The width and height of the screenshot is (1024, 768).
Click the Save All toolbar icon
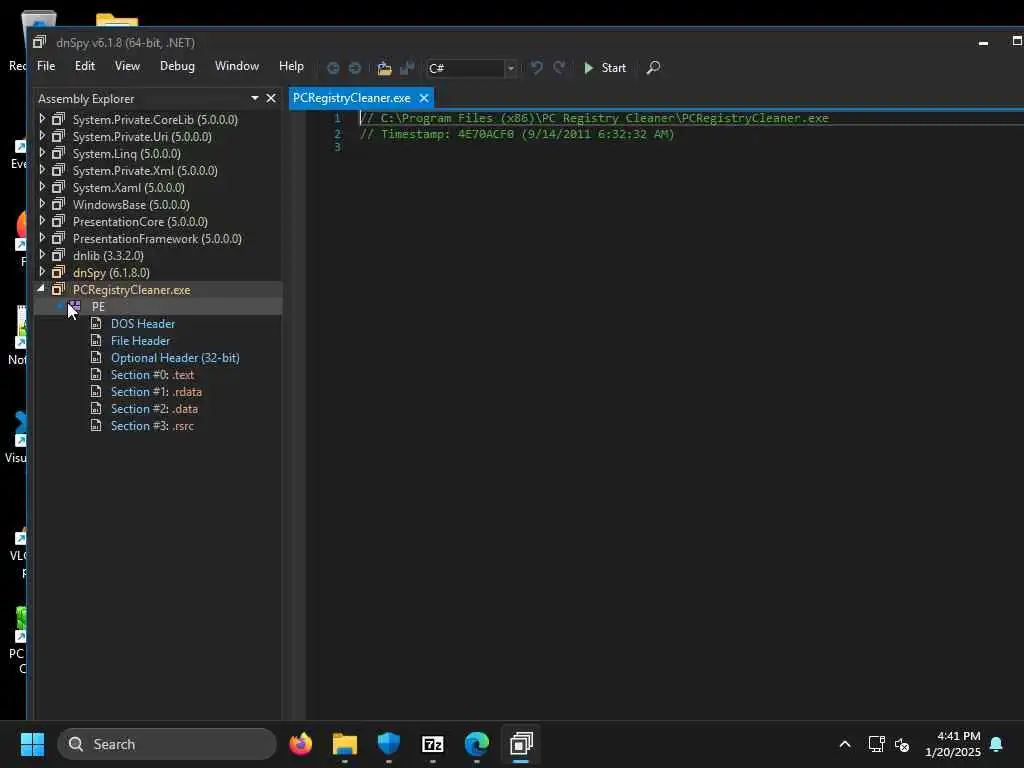tap(408, 68)
